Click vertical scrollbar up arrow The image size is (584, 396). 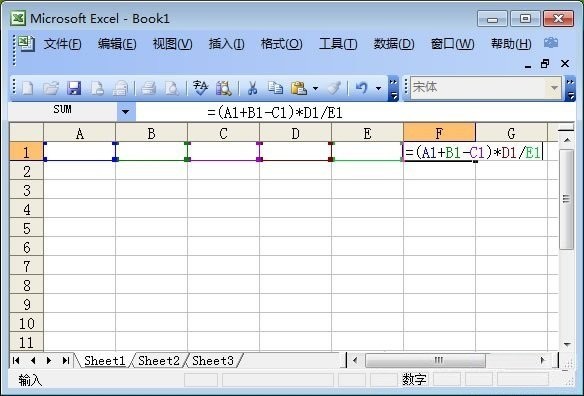[566, 140]
